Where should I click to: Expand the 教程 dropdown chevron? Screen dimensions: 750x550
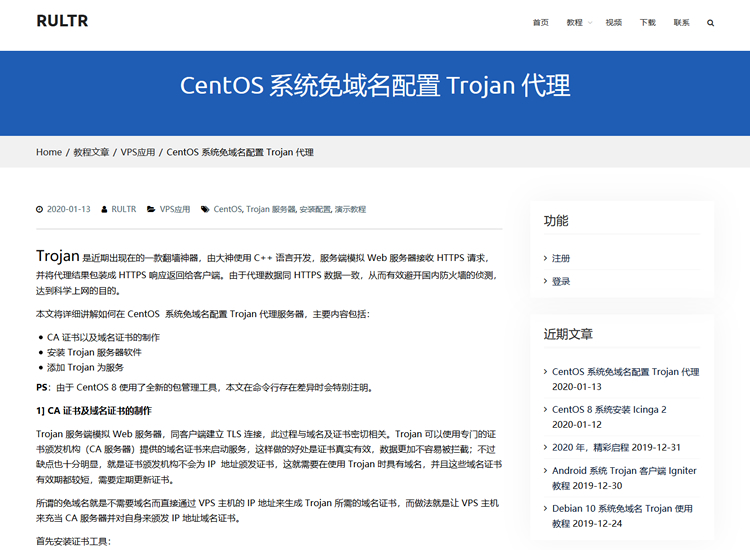tap(590, 22)
